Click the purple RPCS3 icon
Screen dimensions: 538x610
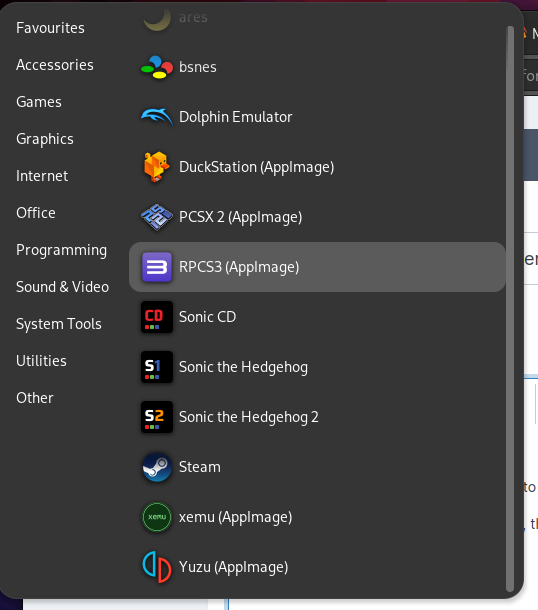[x=157, y=267]
